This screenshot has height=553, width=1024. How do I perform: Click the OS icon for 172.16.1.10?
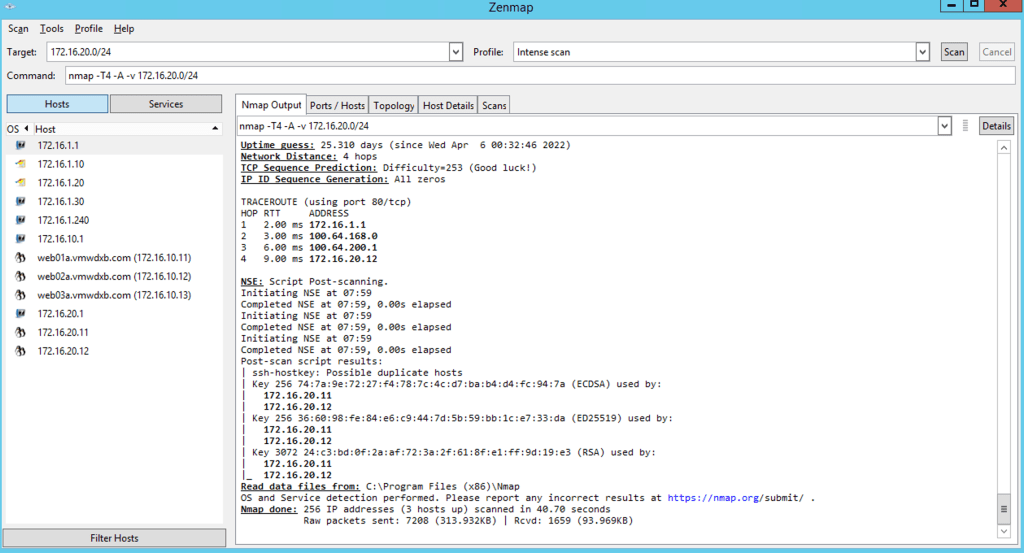[x=19, y=164]
